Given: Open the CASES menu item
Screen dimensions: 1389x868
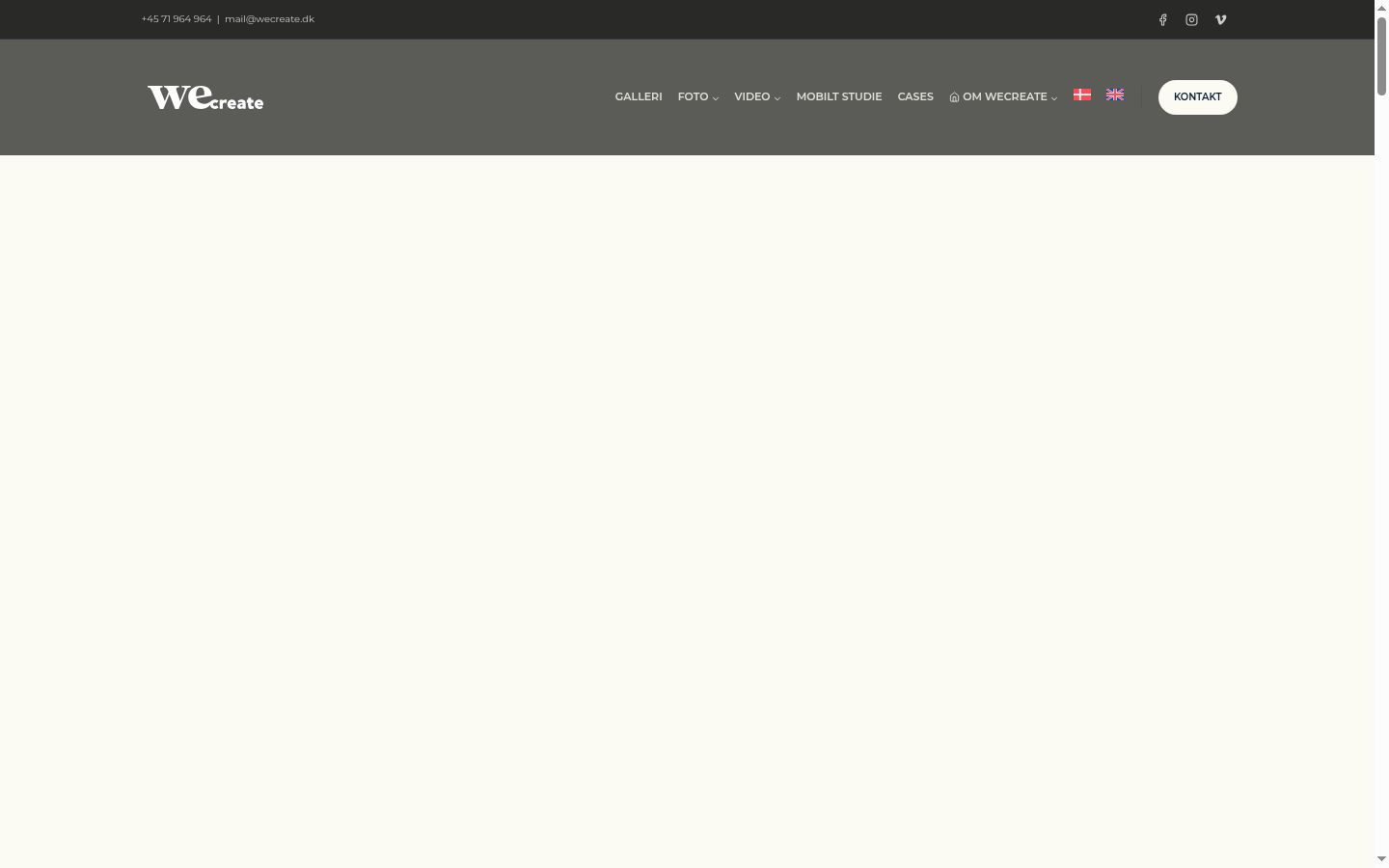Looking at the screenshot, I should point(915,96).
